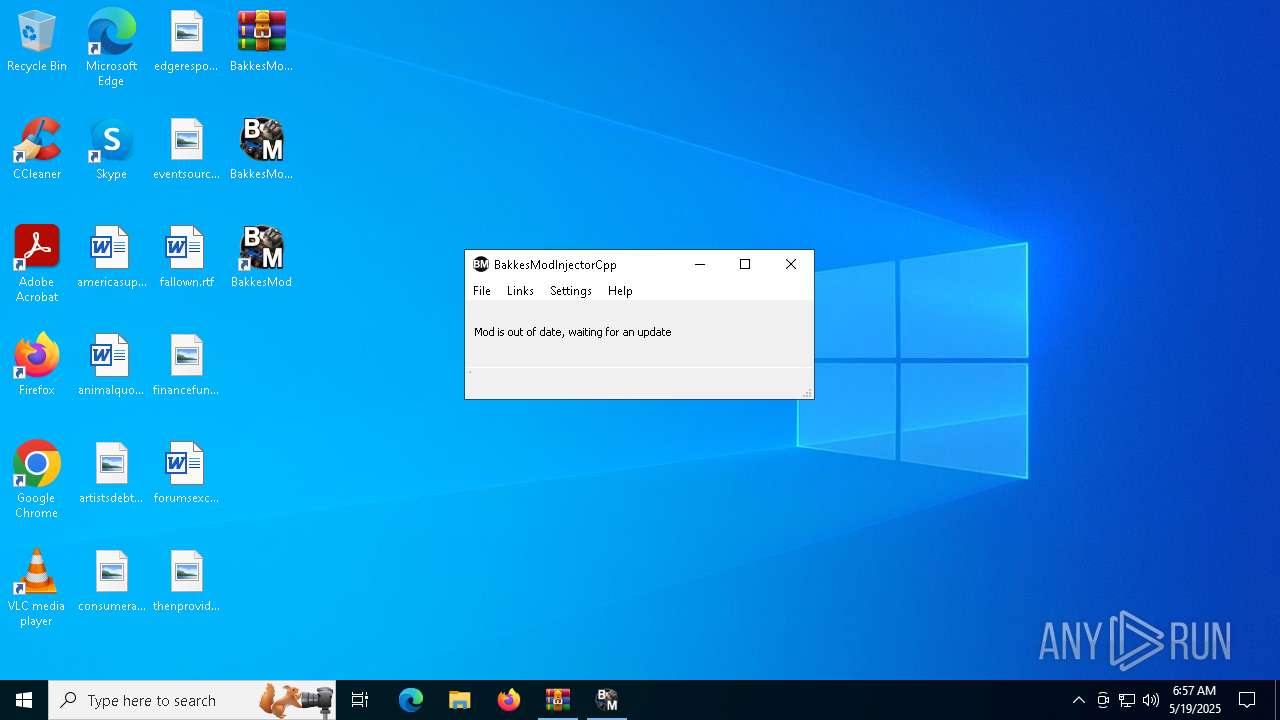Select the animalquo... Word document
1280x720 pixels.
click(x=111, y=366)
